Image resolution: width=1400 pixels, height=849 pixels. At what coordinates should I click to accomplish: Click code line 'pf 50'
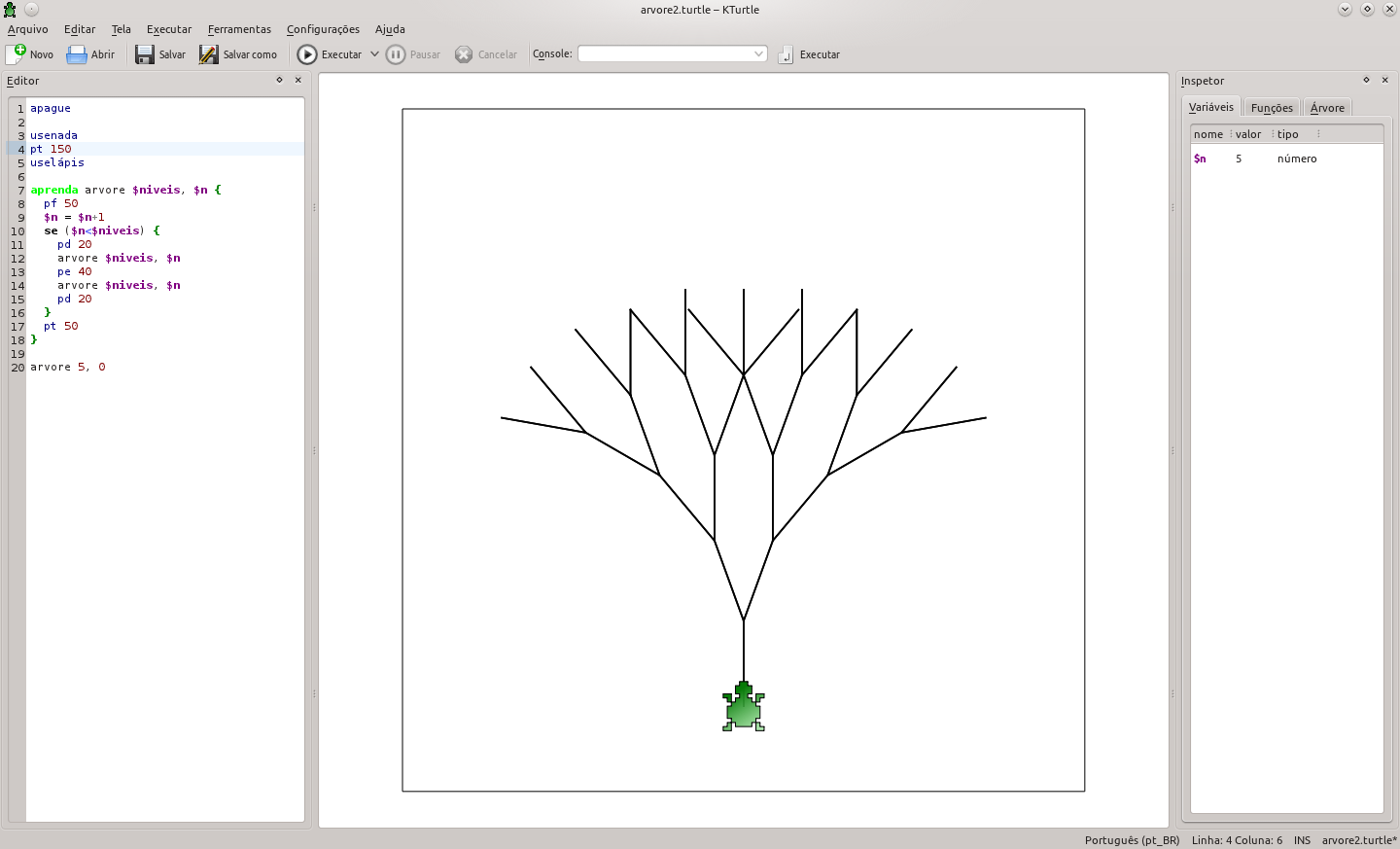pos(60,203)
